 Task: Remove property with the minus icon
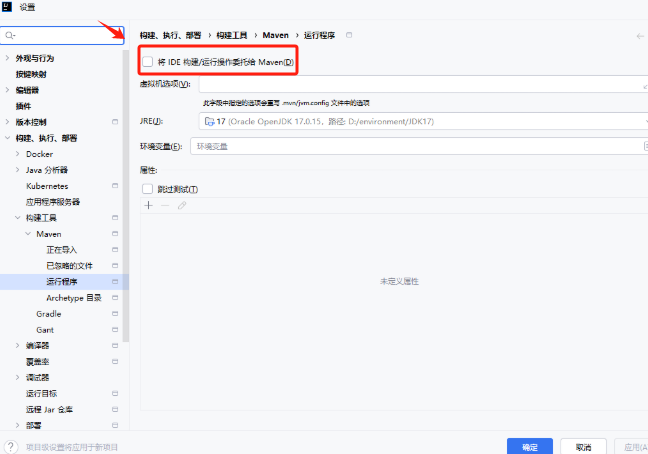[x=165, y=205]
